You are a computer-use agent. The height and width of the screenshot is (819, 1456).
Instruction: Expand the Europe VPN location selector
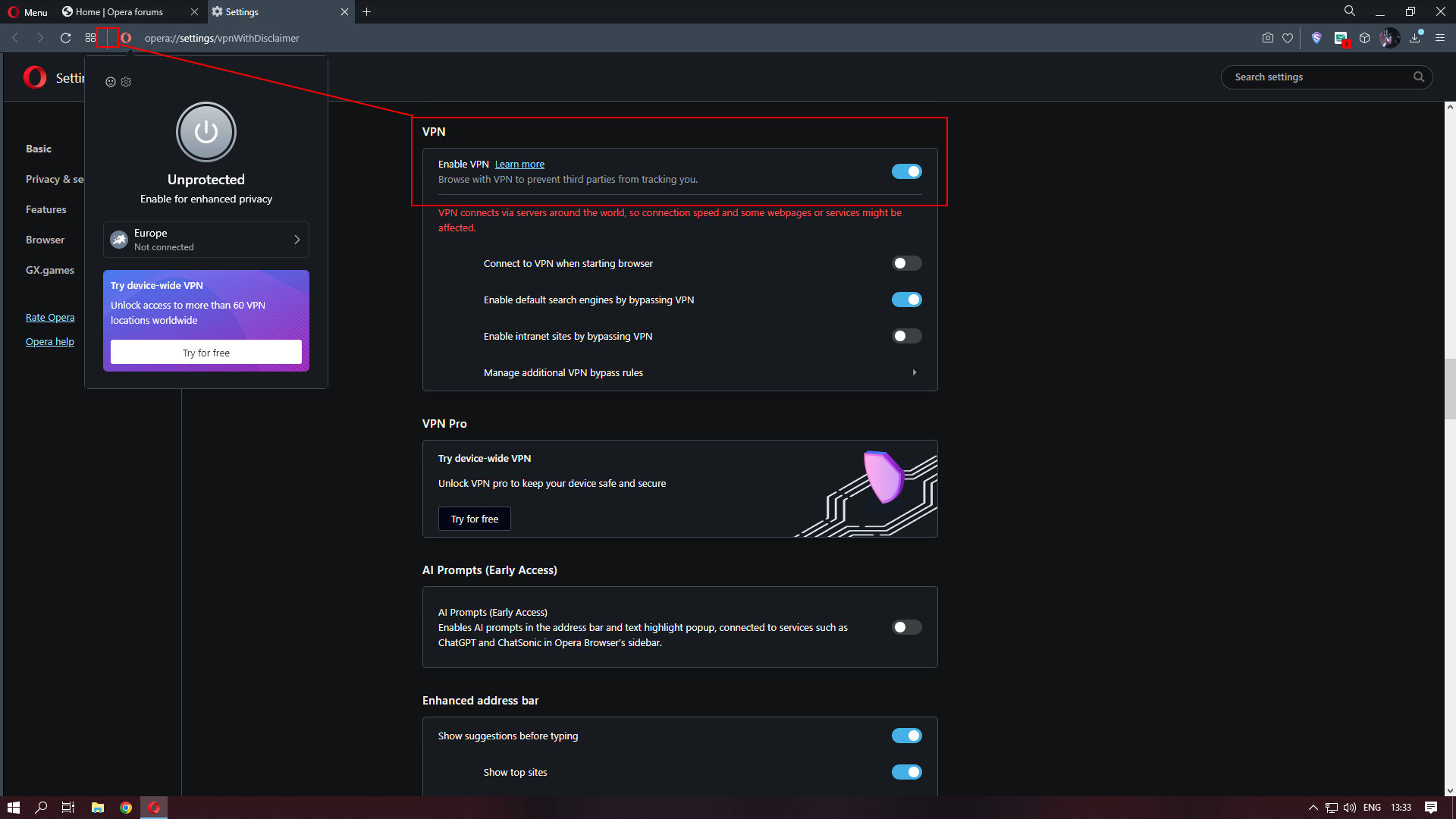click(x=206, y=240)
